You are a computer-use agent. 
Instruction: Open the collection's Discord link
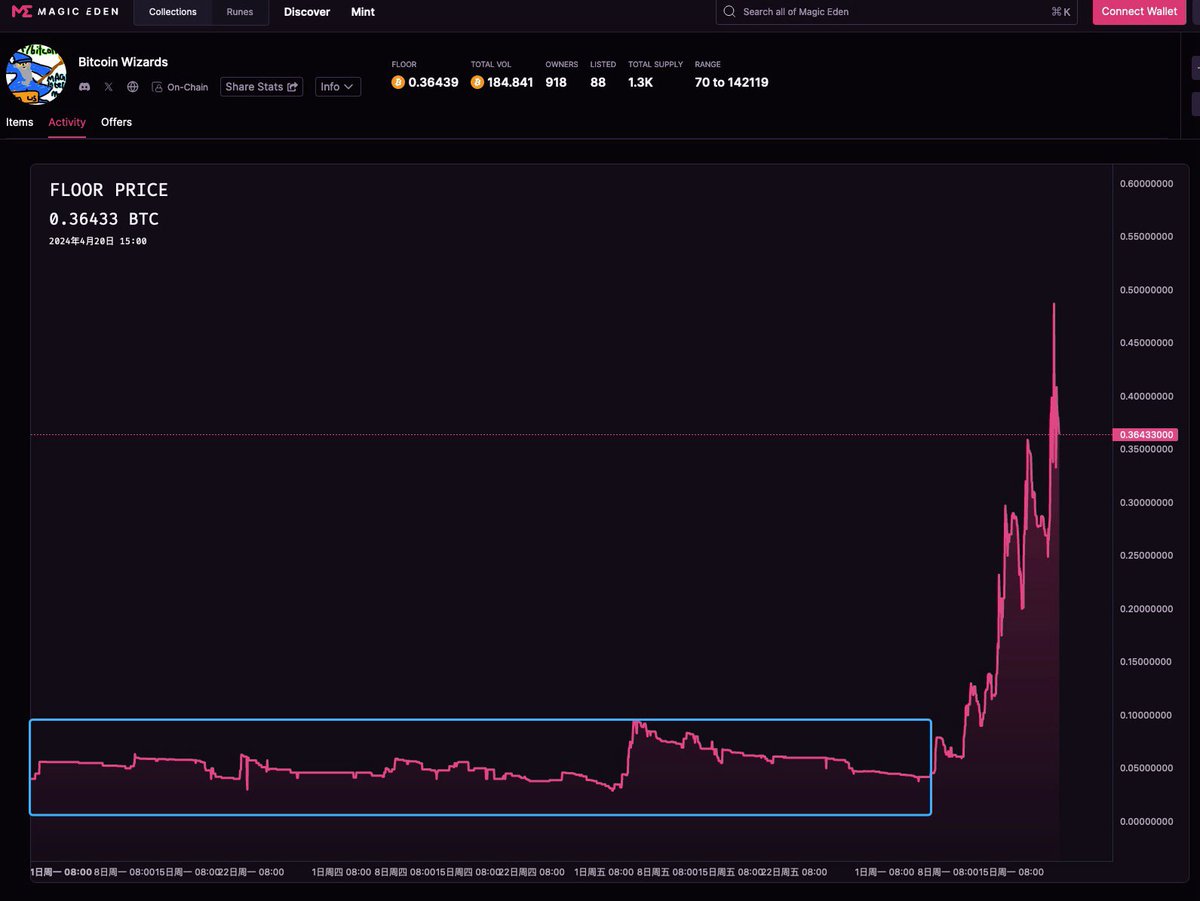coord(85,87)
